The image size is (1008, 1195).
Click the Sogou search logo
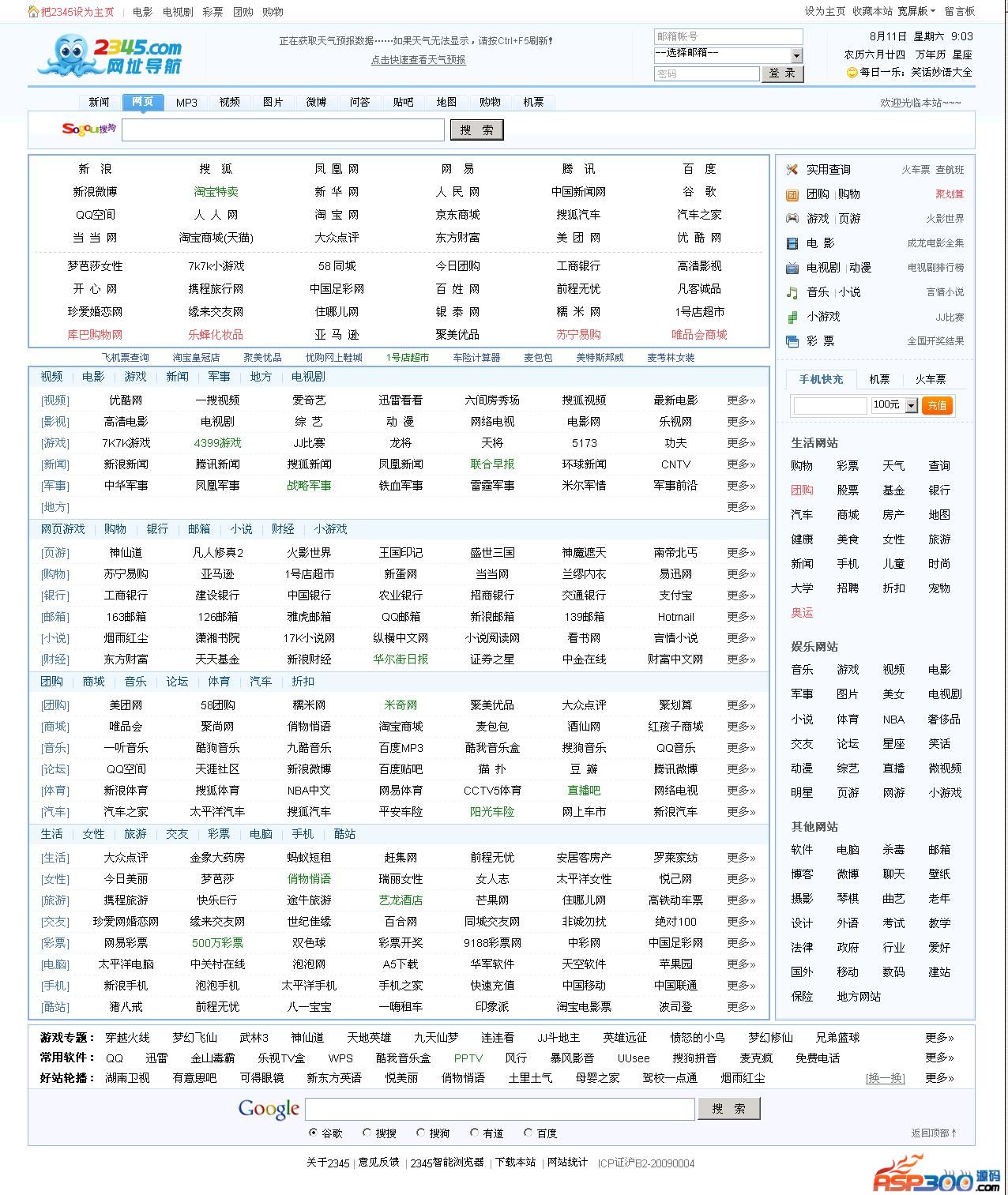[89, 129]
